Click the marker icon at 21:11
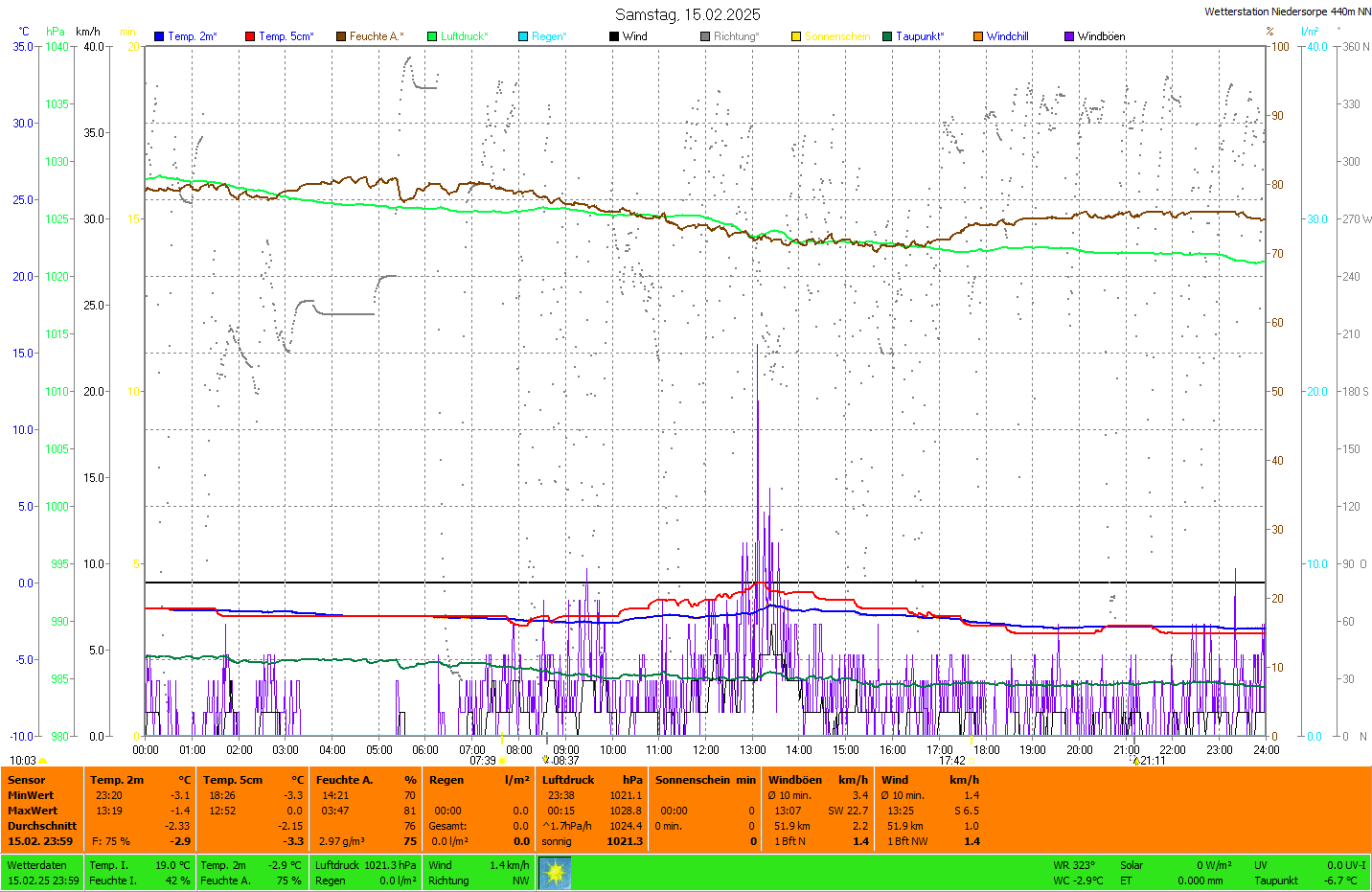Screen dimensions: 1372x892 tap(1136, 761)
